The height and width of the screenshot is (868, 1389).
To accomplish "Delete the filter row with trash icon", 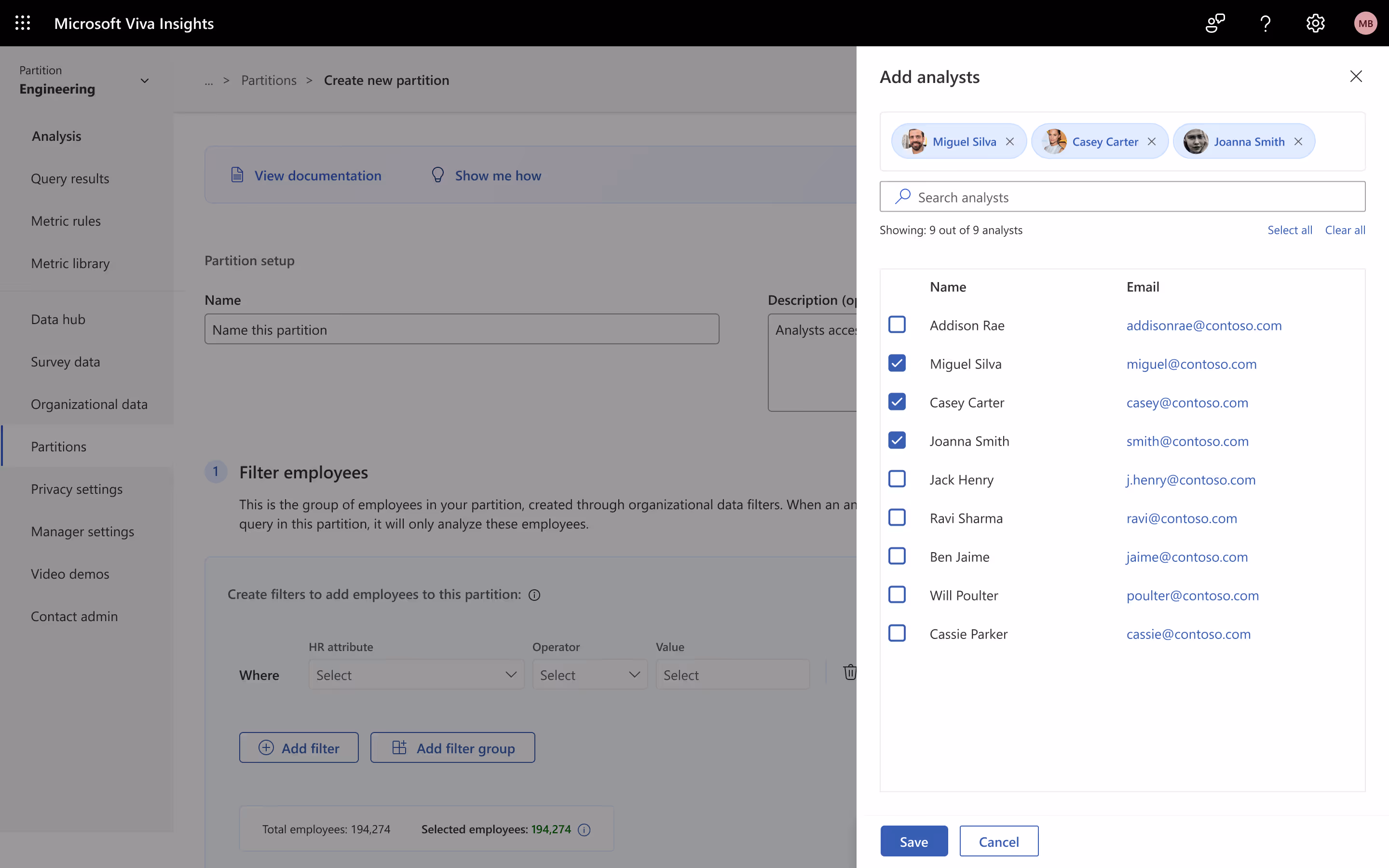I will pos(849,673).
